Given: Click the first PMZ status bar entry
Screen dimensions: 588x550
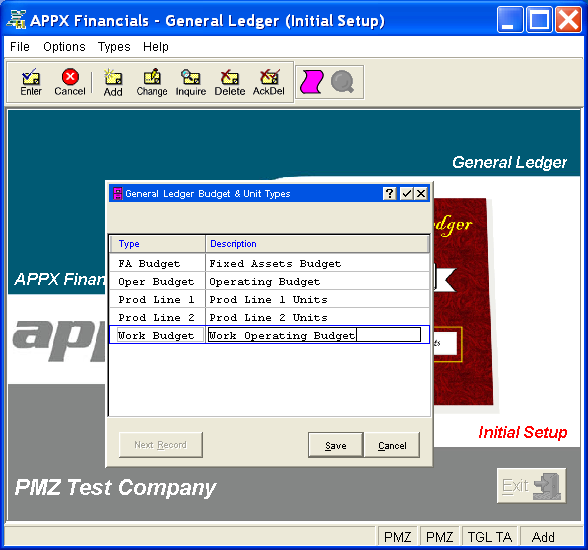Looking at the screenshot, I should point(398,537).
